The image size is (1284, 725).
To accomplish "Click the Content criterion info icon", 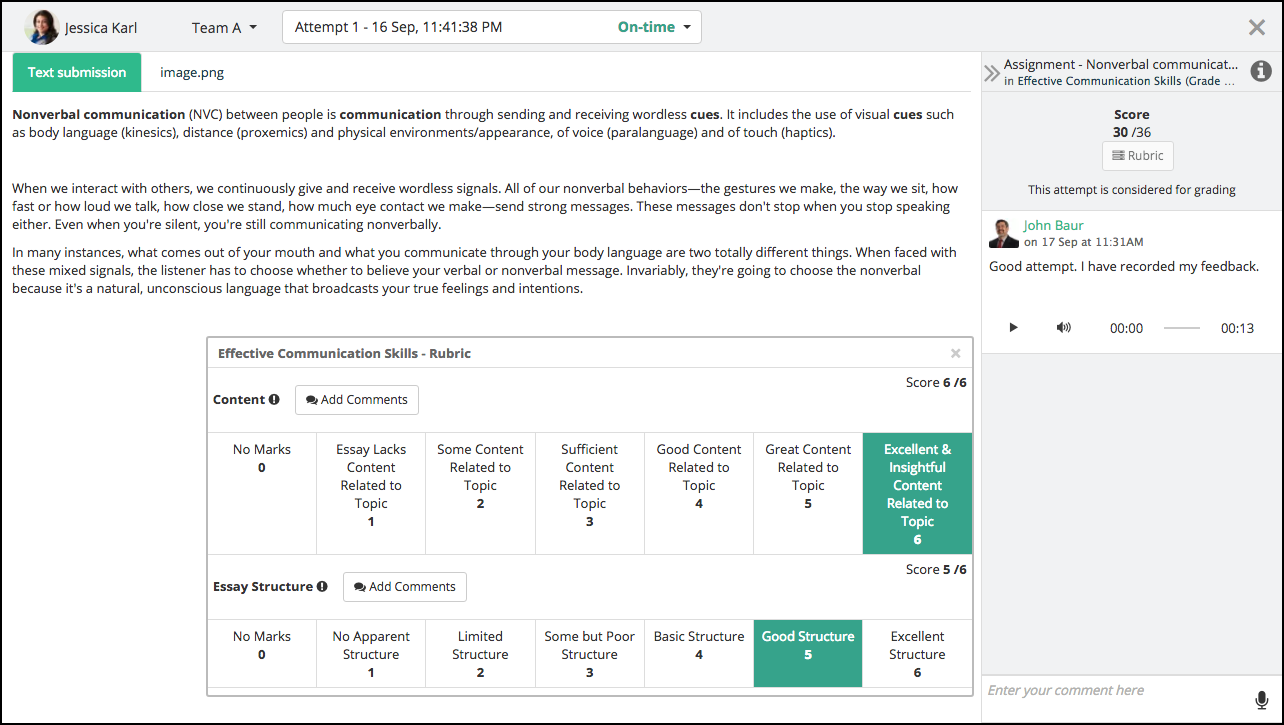I will 274,399.
